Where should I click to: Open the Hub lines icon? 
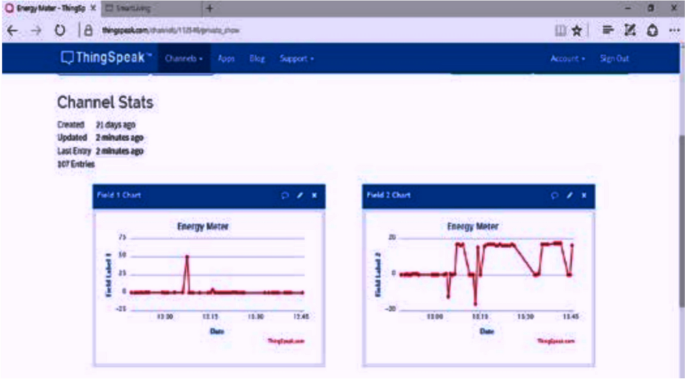coord(608,30)
